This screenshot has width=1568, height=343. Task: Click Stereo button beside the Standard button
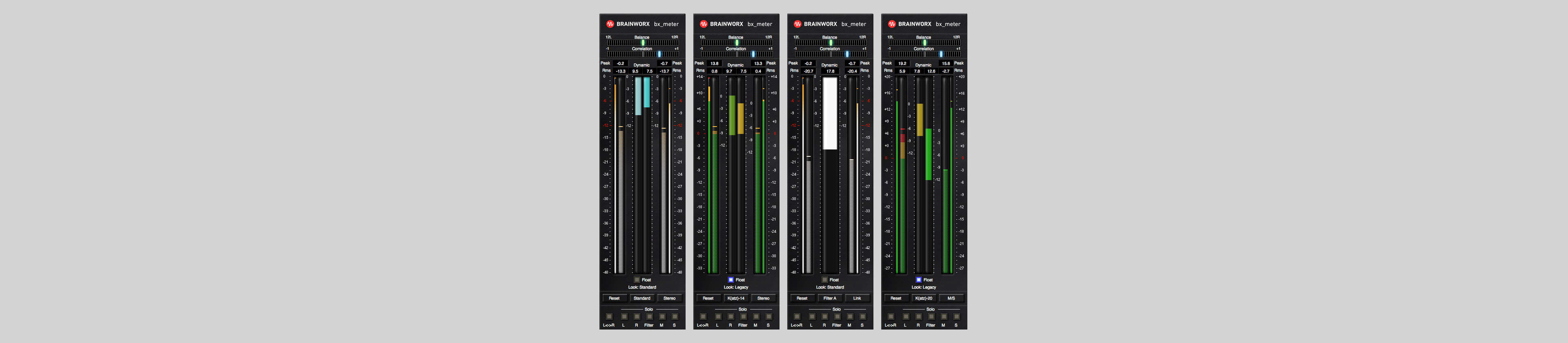click(670, 298)
